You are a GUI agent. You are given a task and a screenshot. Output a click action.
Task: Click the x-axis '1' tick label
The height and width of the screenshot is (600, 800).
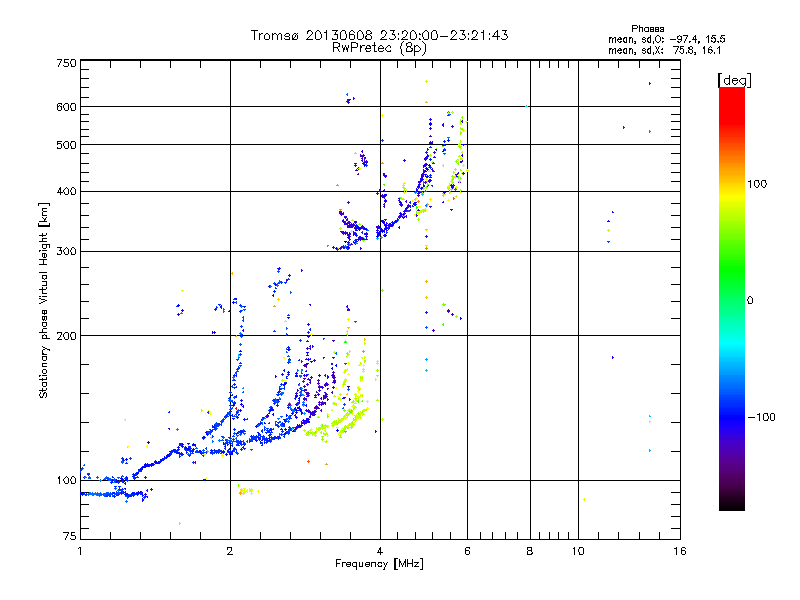click(x=80, y=551)
